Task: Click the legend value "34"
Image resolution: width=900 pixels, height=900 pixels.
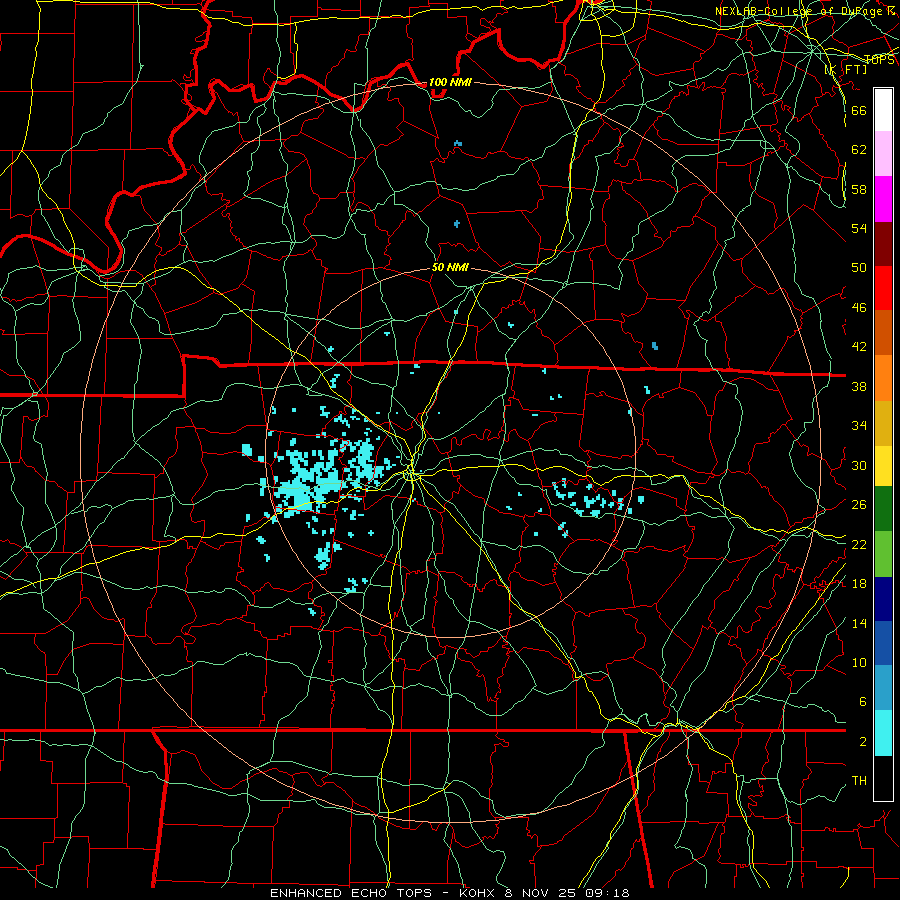Action: (x=859, y=425)
